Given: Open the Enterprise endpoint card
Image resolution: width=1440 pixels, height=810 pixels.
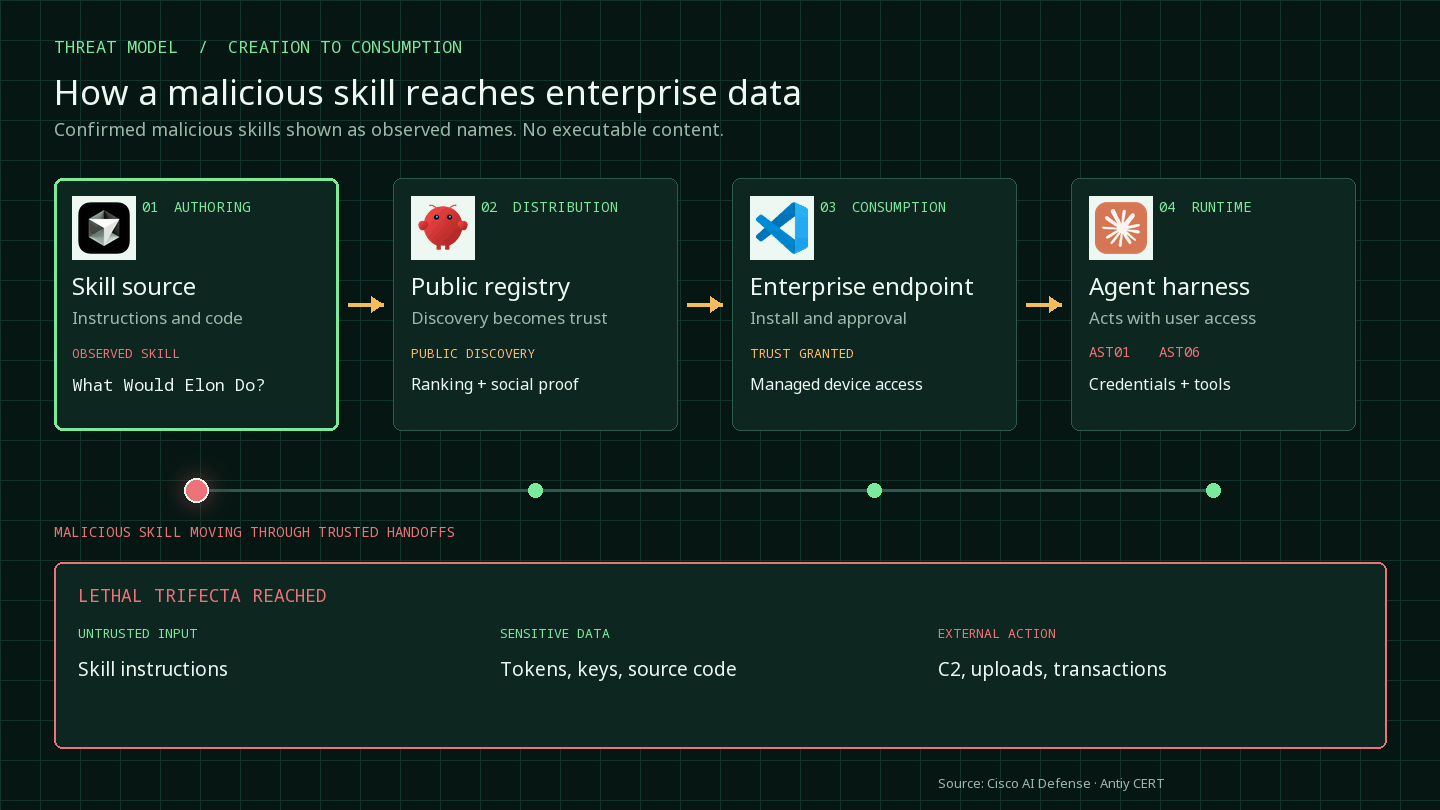Looking at the screenshot, I should [x=874, y=304].
